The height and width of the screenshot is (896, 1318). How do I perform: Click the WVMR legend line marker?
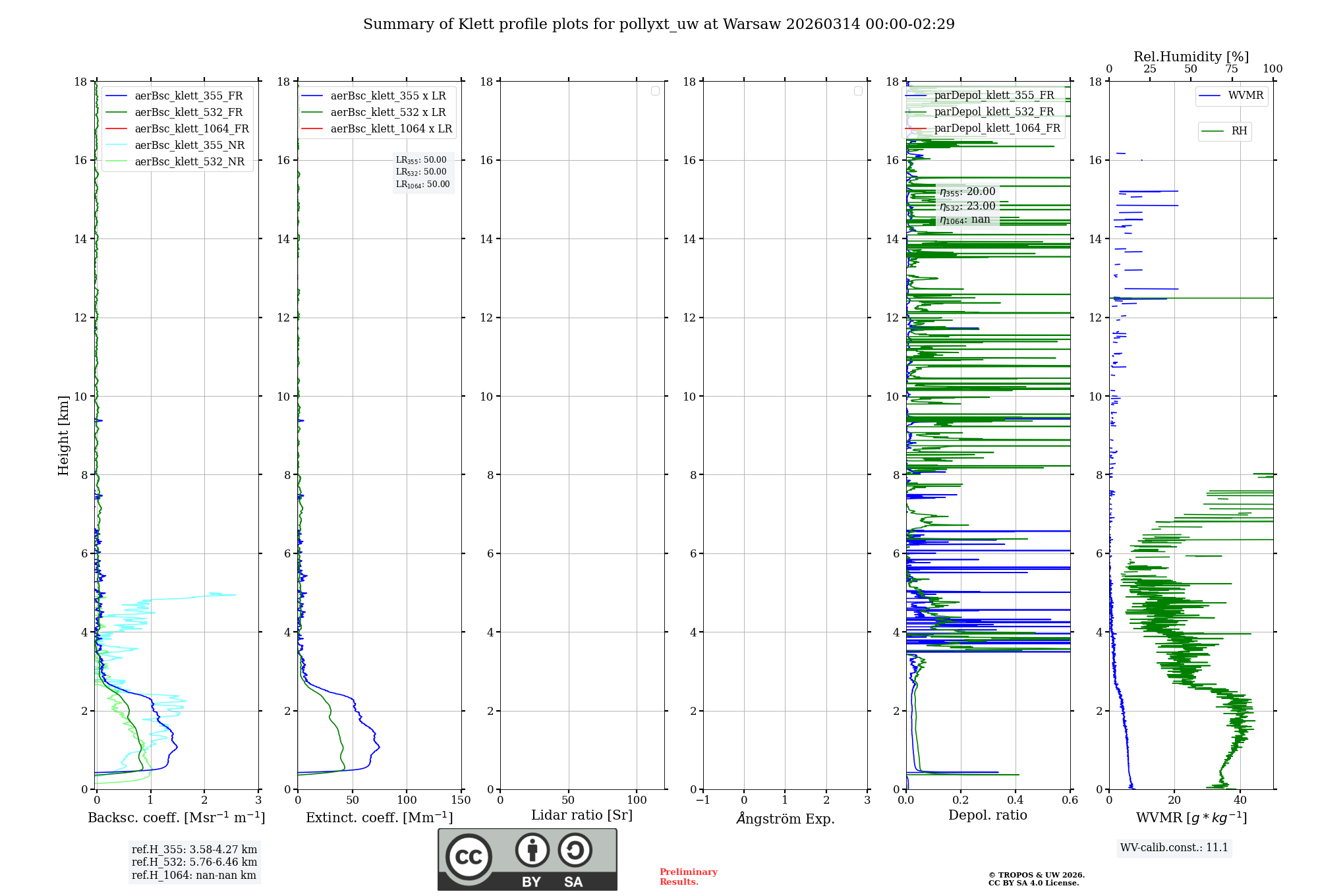1210,96
